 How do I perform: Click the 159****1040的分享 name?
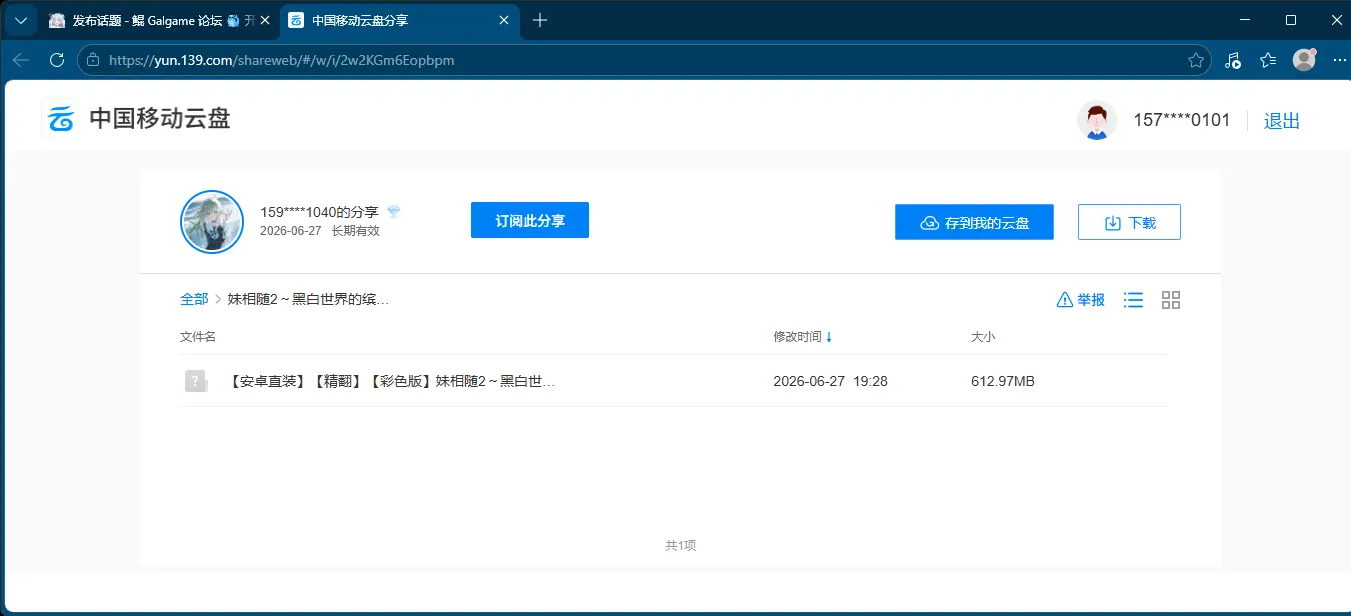tap(319, 212)
